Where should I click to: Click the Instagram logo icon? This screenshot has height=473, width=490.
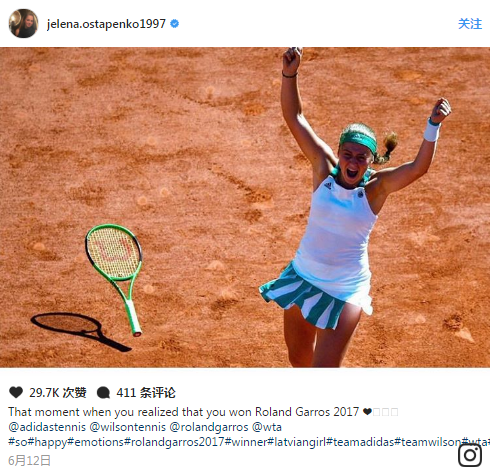click(470, 455)
